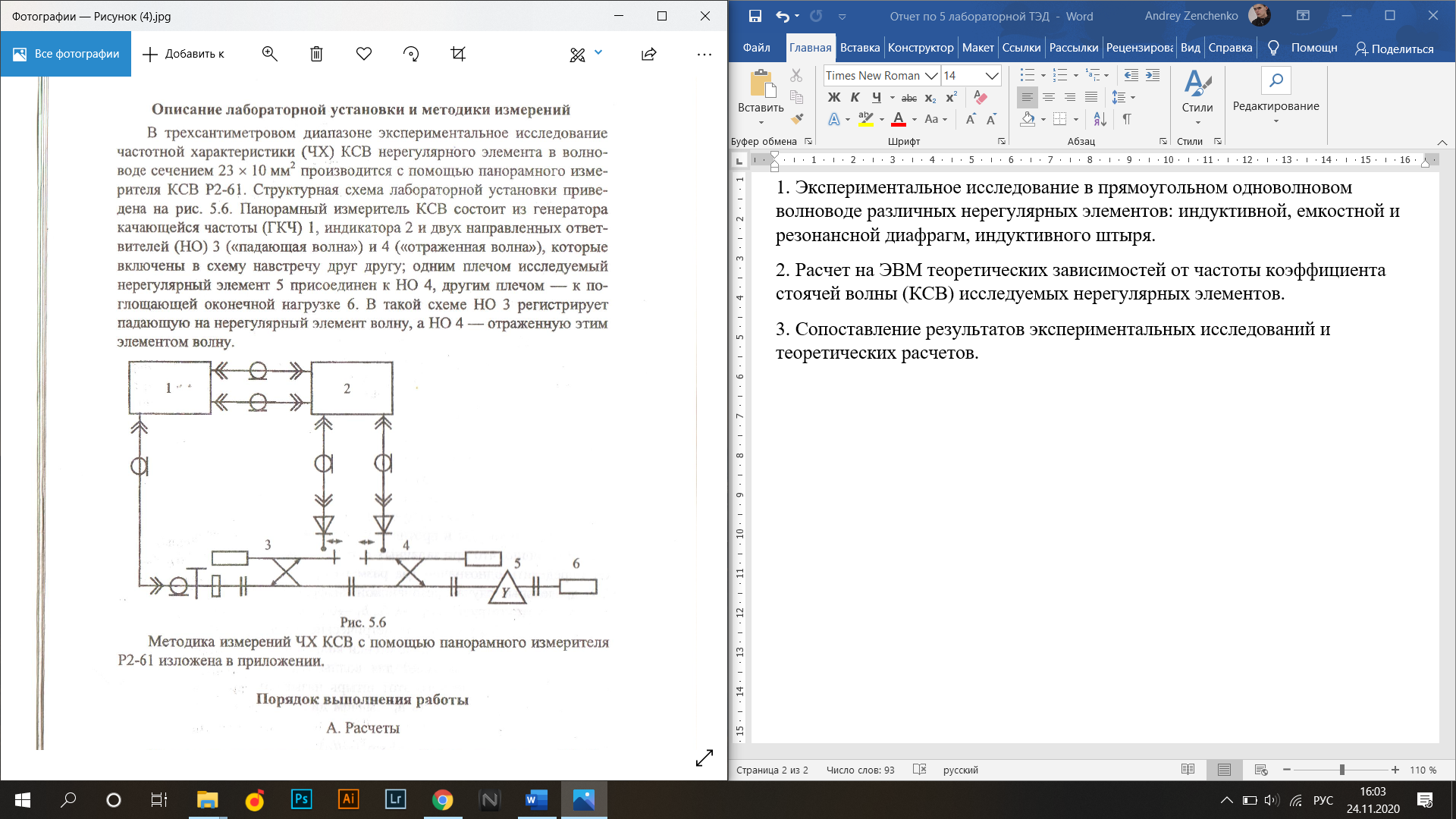This screenshot has height=819, width=1456.
Task: Open the 'Стили' styles gallery
Action: click(x=1197, y=96)
